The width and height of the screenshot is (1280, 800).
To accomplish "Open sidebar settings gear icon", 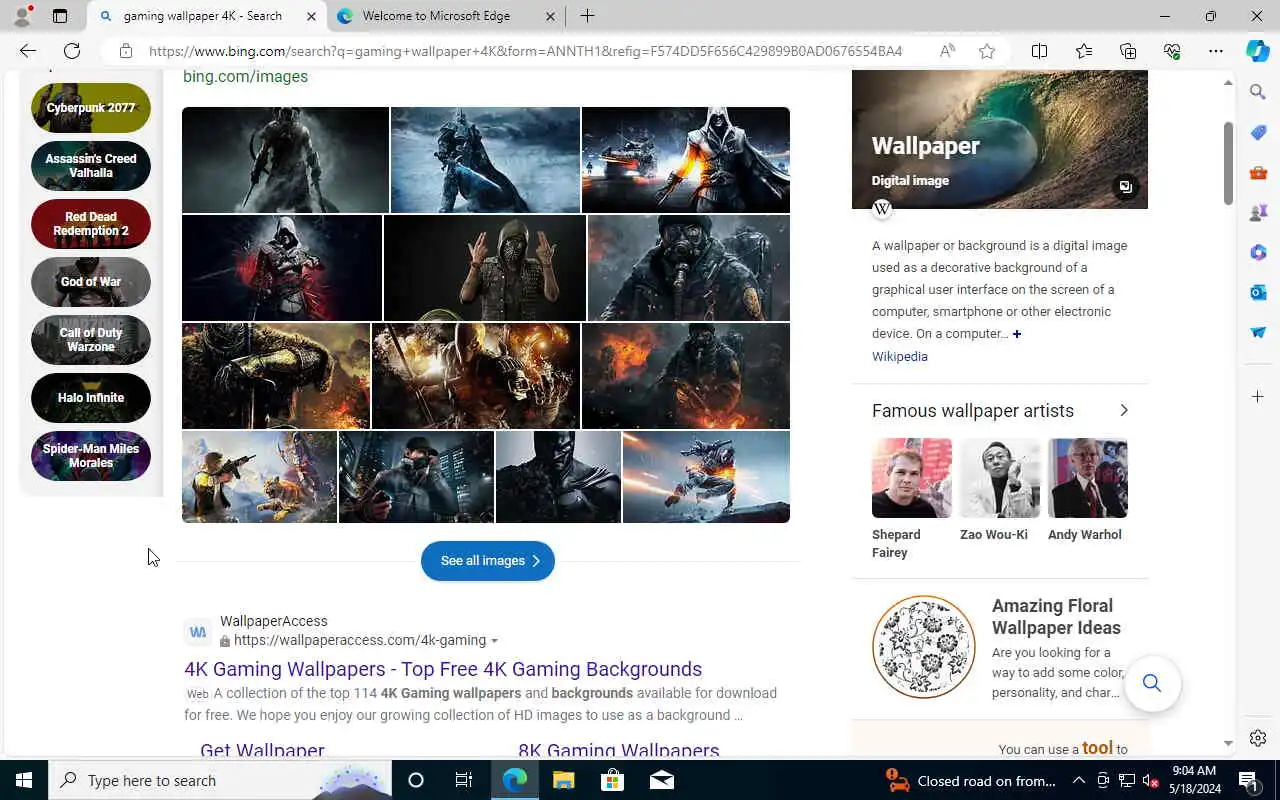I will (x=1258, y=738).
